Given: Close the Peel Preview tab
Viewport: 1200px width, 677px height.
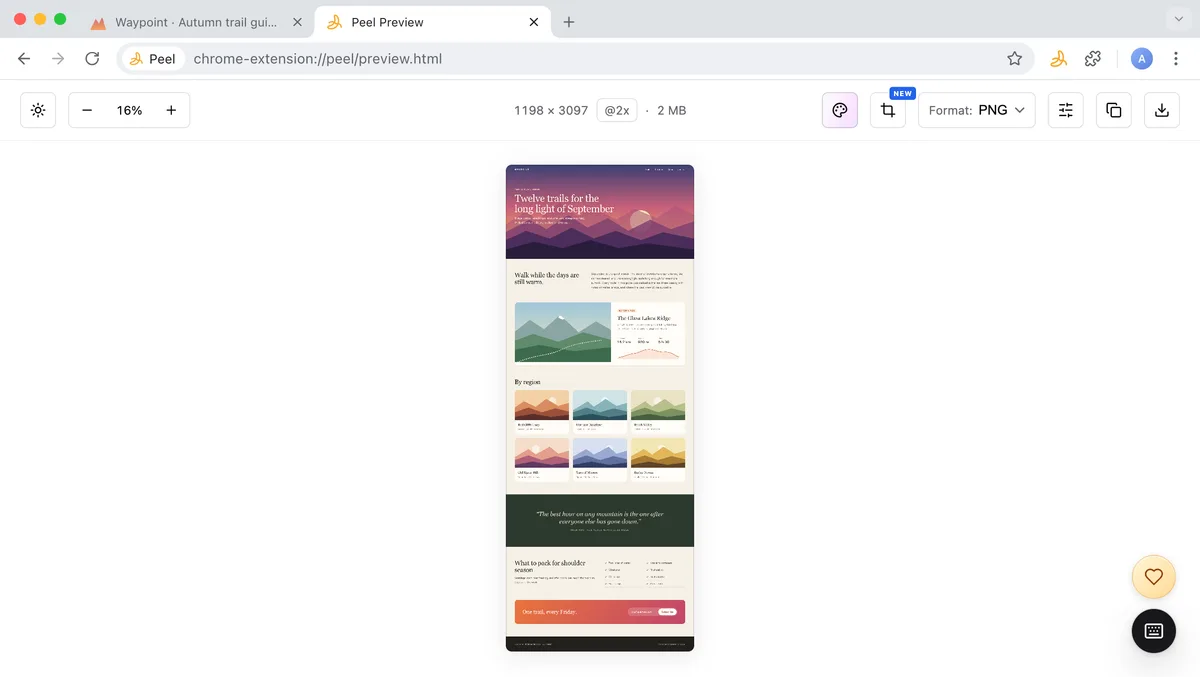Looking at the screenshot, I should (x=534, y=22).
